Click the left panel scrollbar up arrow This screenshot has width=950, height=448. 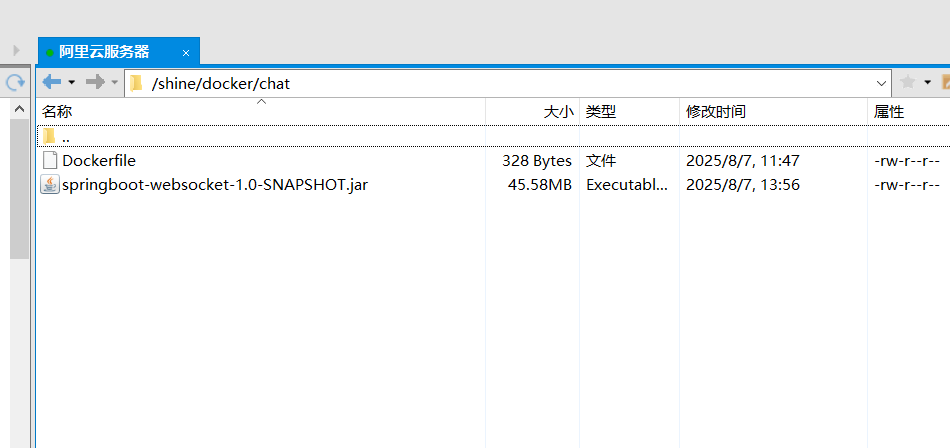pos(19,106)
